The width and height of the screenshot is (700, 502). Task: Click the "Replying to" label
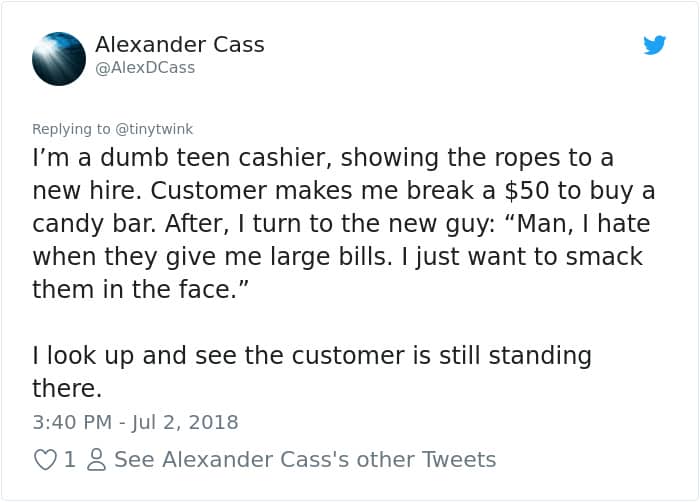click(x=72, y=129)
